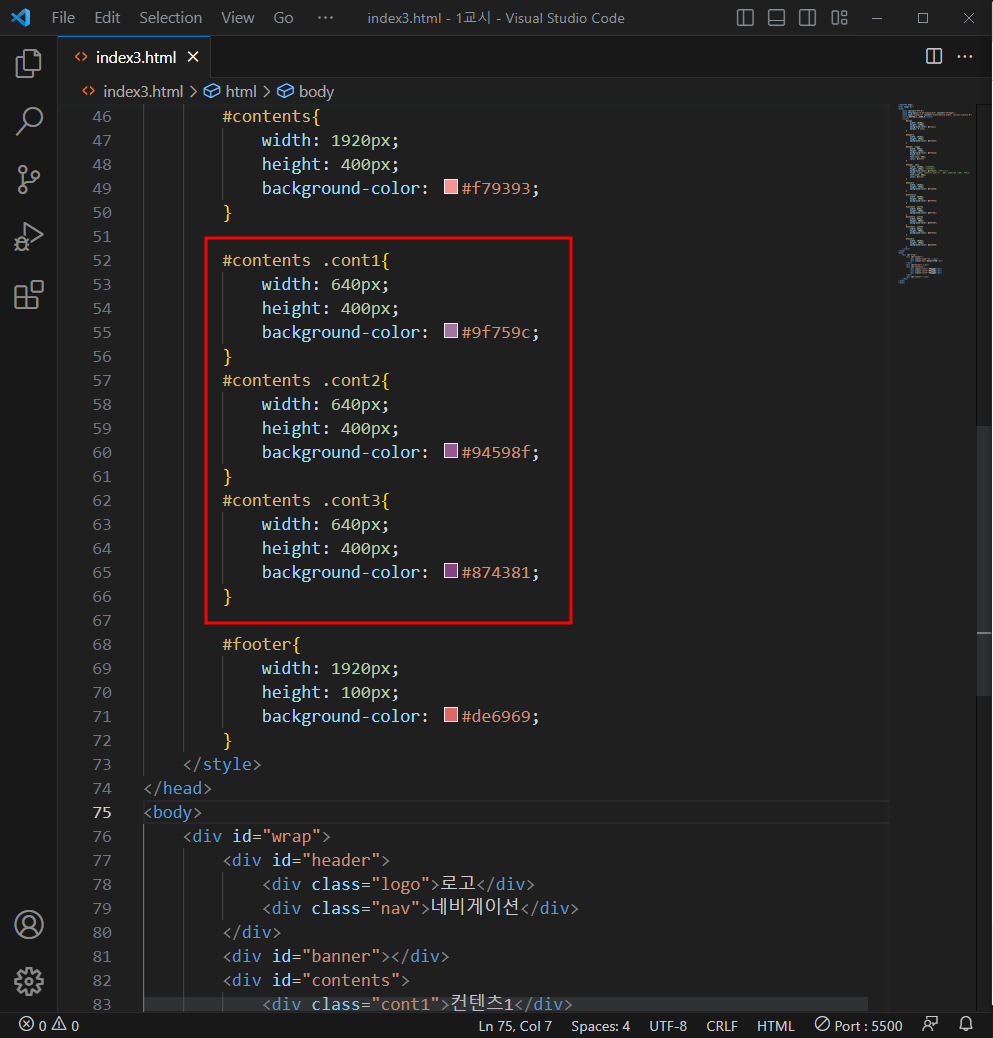Toggle the primary side bar layout
Image resolution: width=993 pixels, height=1038 pixels.
click(x=745, y=18)
